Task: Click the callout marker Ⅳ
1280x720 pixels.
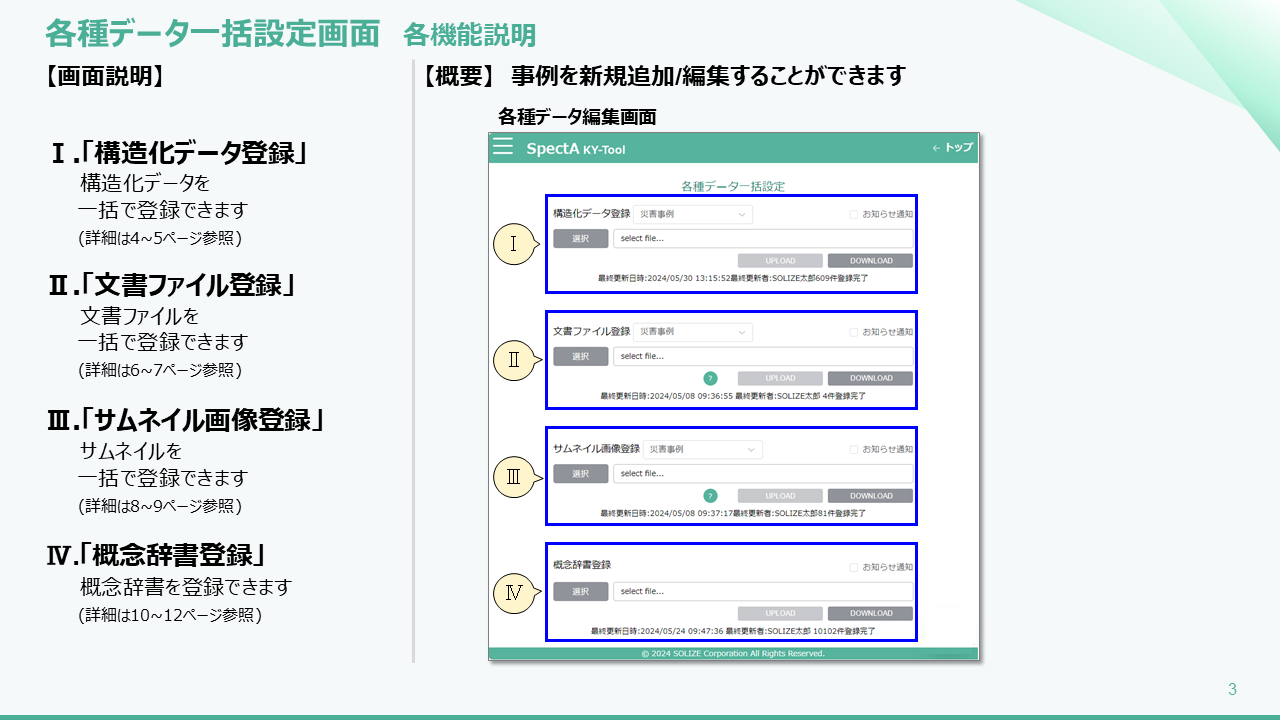Action: pos(514,595)
